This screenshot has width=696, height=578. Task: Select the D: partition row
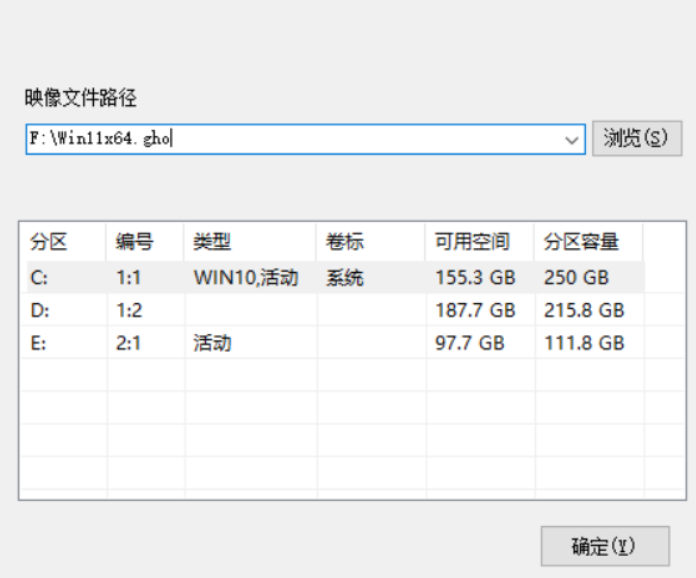[x=41, y=311]
